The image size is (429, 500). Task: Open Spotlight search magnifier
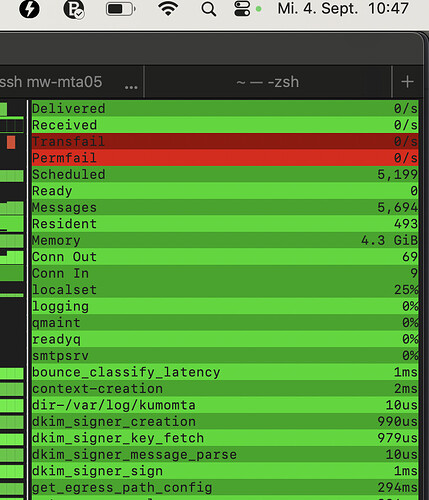209,9
